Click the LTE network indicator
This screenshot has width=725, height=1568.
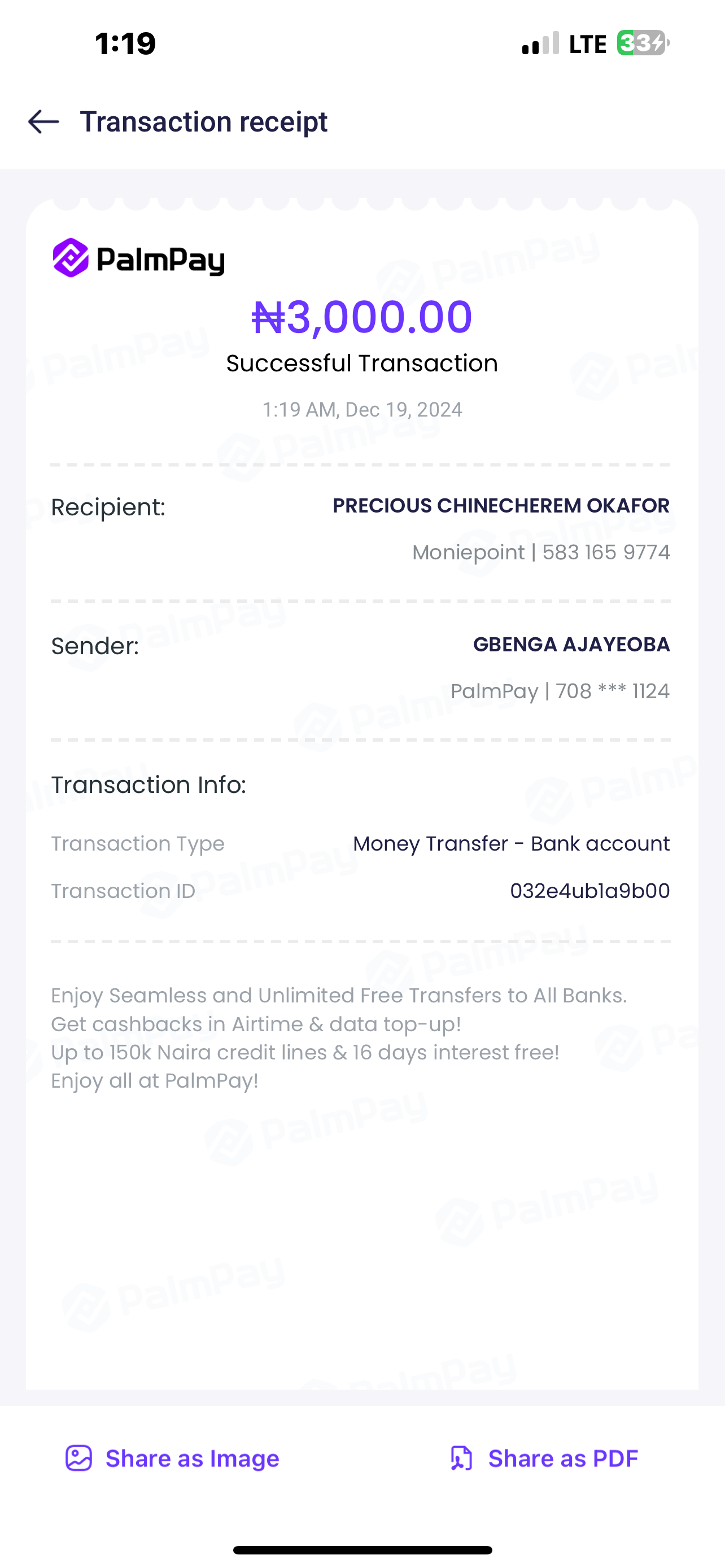[x=587, y=44]
